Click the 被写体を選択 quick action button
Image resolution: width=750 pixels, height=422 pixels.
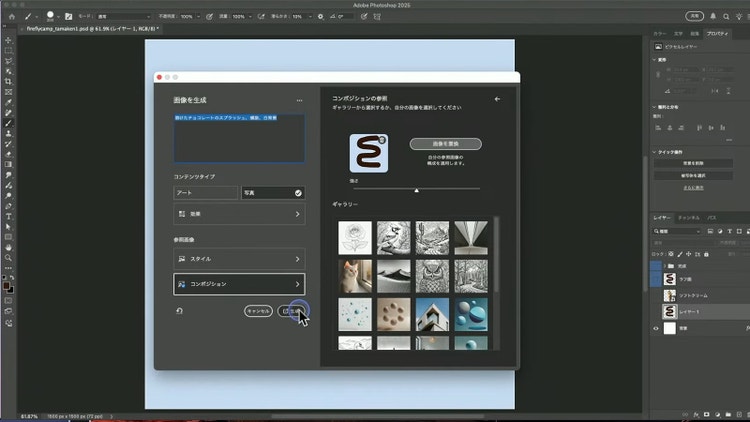[x=693, y=176]
